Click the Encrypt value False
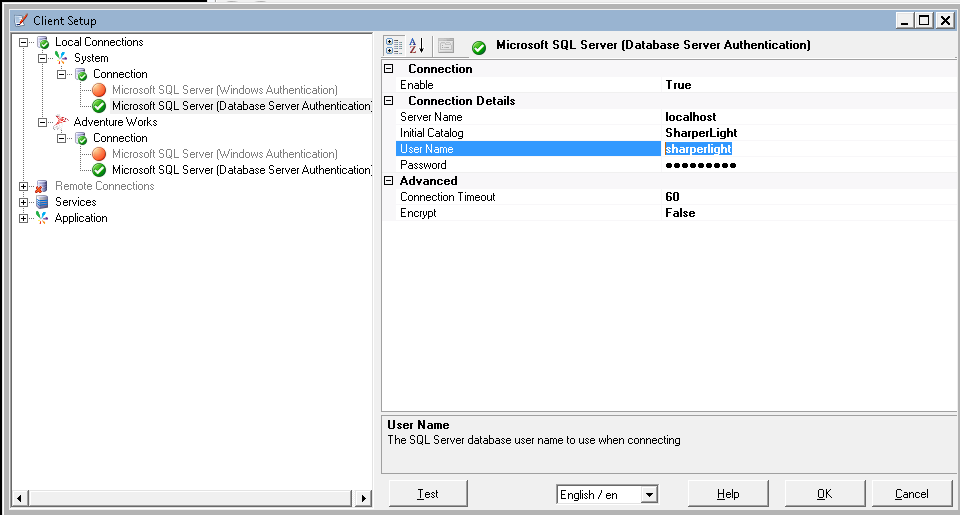Screen dimensions: 960x515 [x=680, y=213]
